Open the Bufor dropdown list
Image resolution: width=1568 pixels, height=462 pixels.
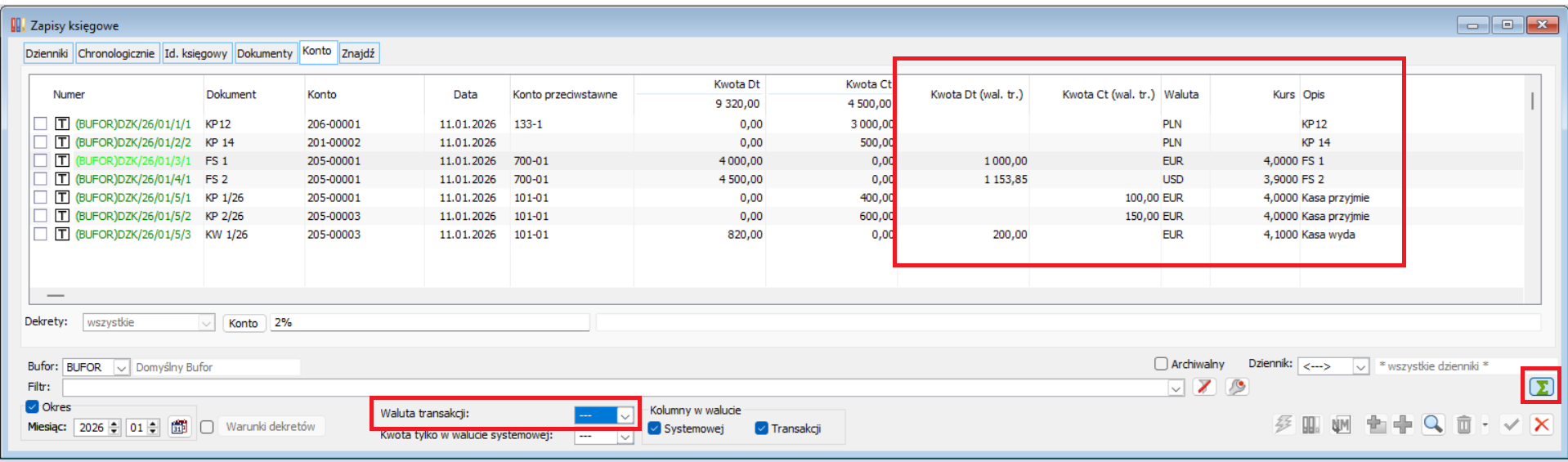click(121, 368)
